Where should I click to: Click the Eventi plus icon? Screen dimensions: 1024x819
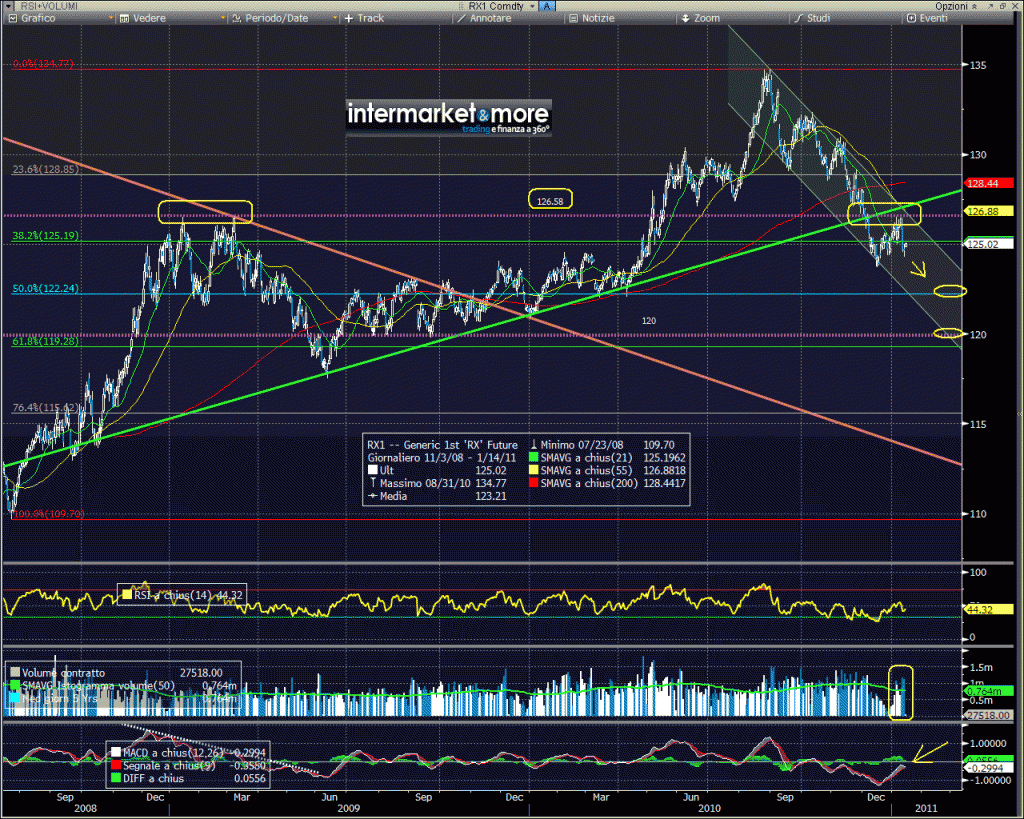click(911, 18)
